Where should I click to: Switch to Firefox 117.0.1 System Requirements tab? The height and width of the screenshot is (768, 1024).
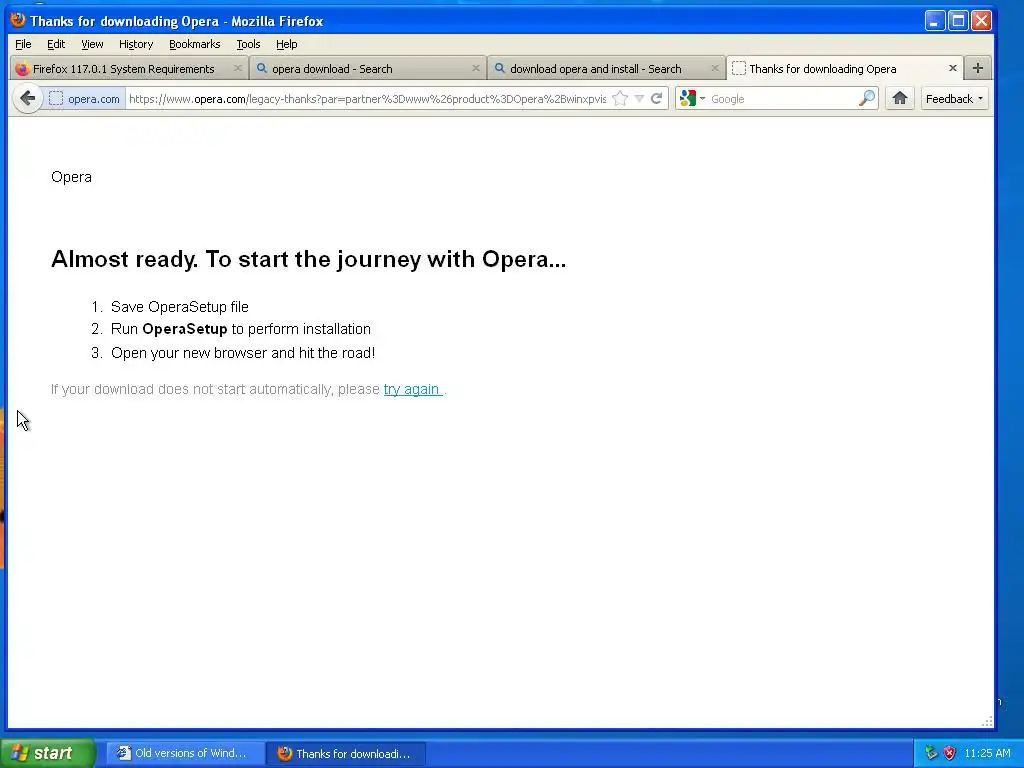pyautogui.click(x=129, y=69)
